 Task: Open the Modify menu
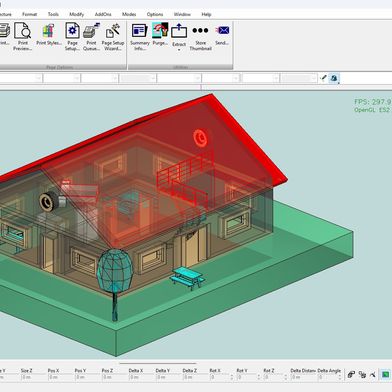point(76,14)
